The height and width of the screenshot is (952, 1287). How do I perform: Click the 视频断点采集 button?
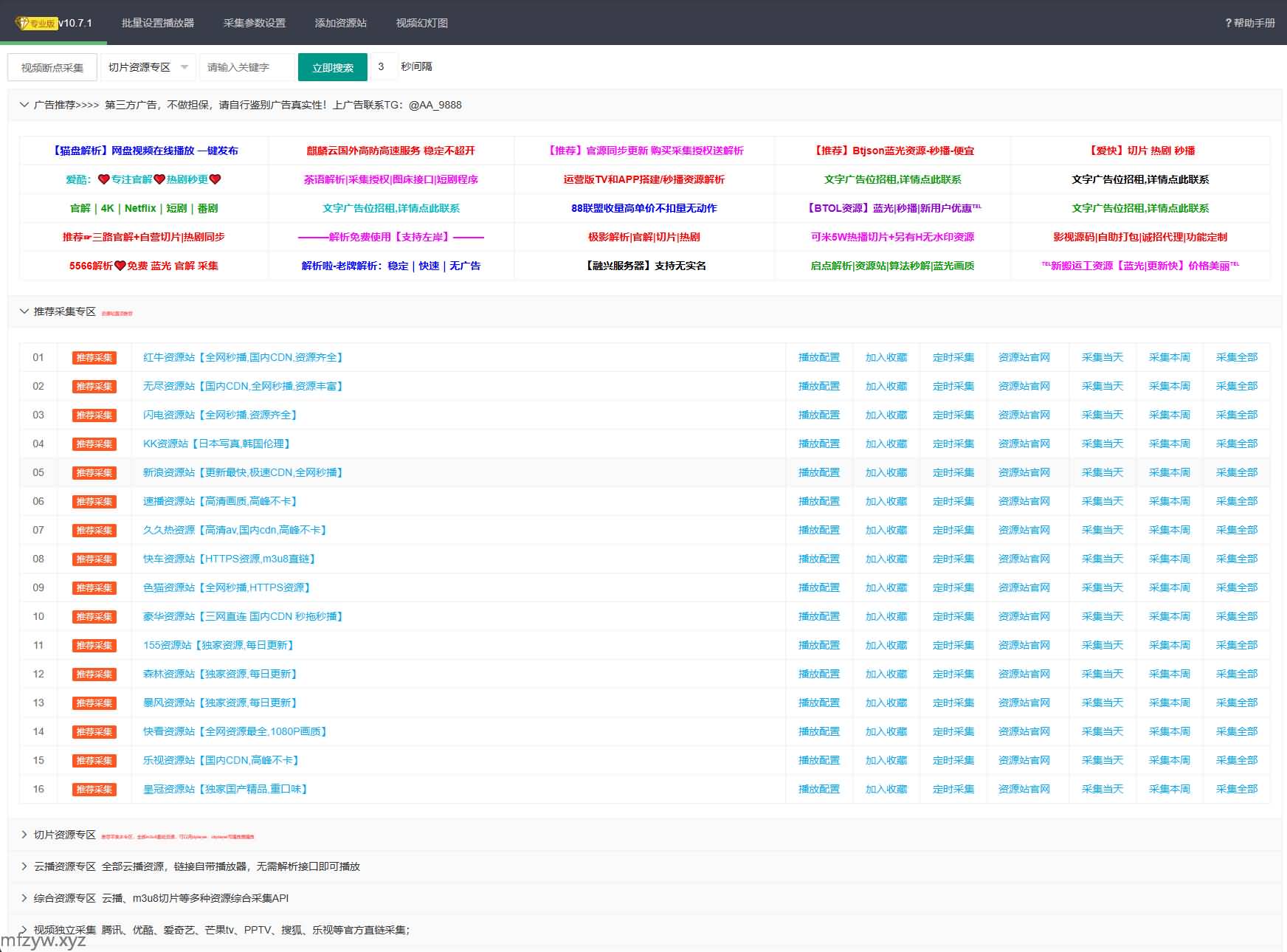[x=52, y=68]
